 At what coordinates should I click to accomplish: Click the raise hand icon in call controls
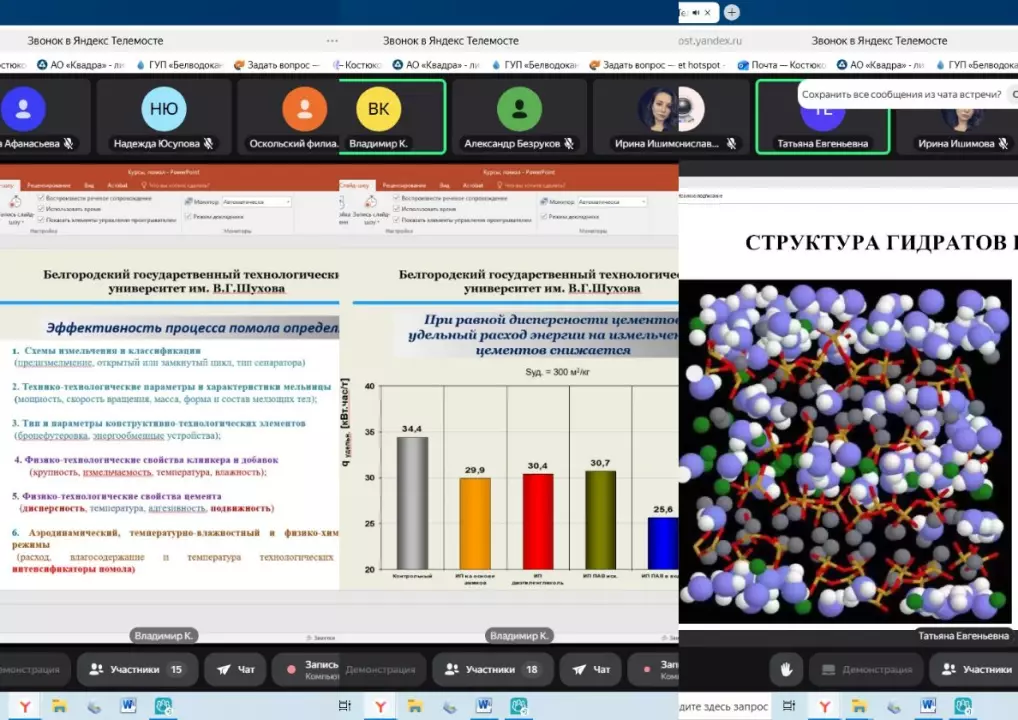[x=787, y=669]
